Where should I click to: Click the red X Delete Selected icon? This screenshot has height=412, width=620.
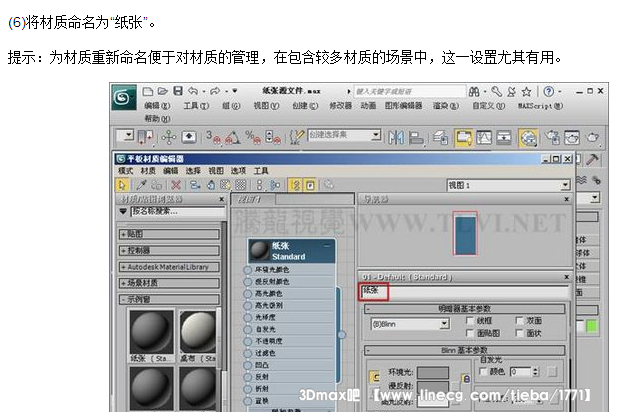click(x=176, y=185)
